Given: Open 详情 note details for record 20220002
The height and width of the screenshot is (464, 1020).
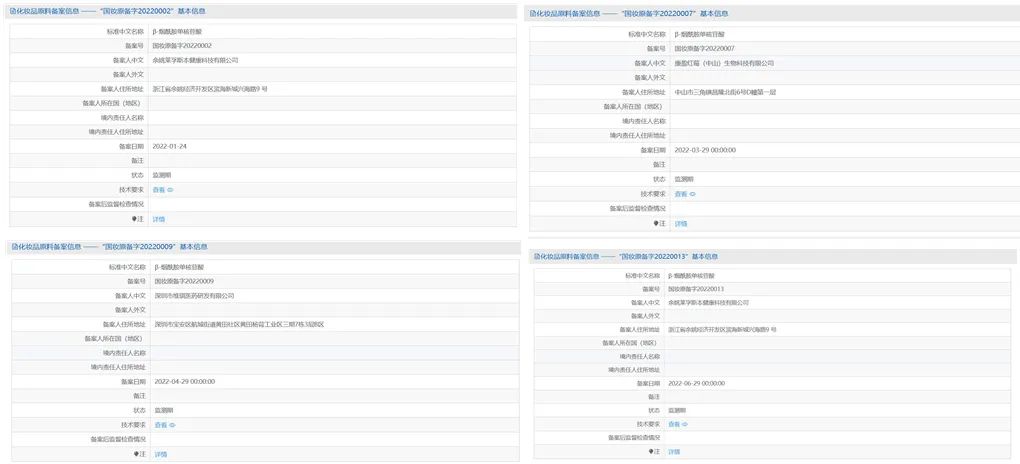Looking at the screenshot, I should coord(159,219).
